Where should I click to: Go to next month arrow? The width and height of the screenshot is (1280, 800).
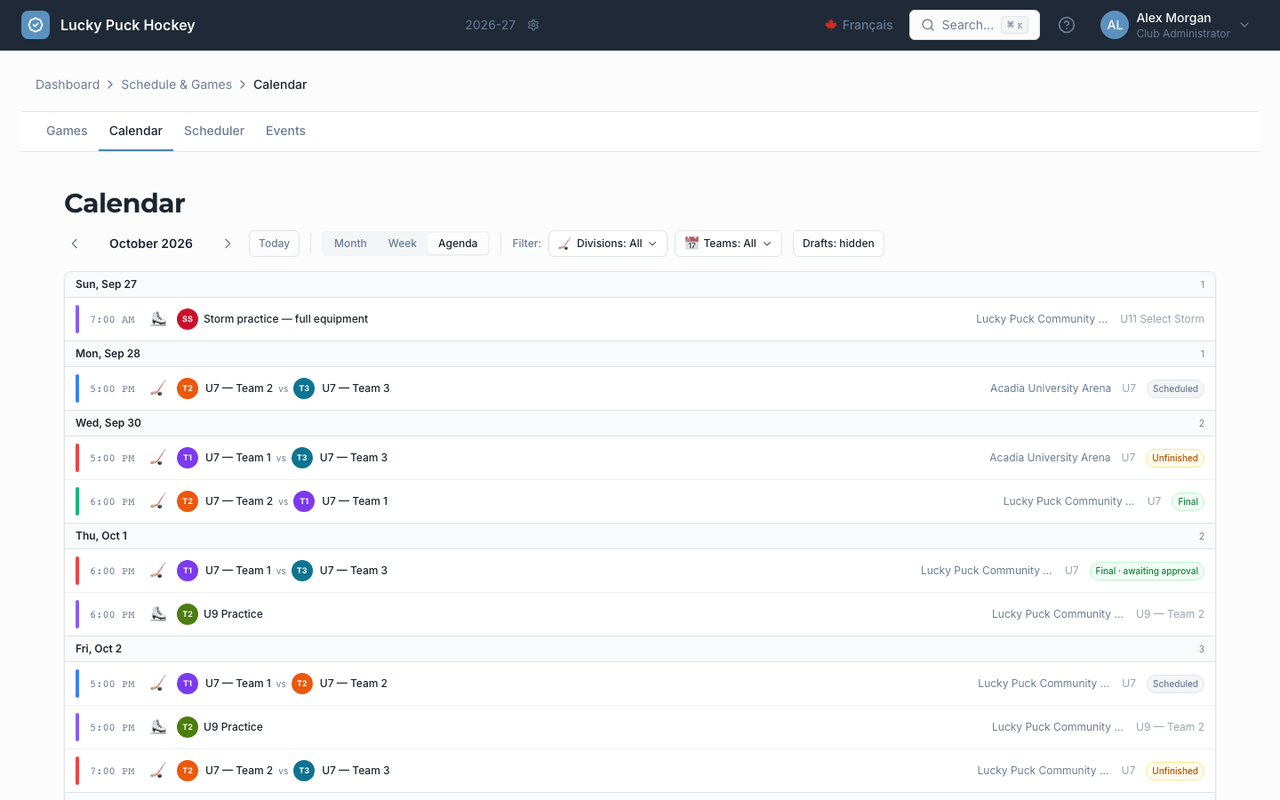coord(227,243)
